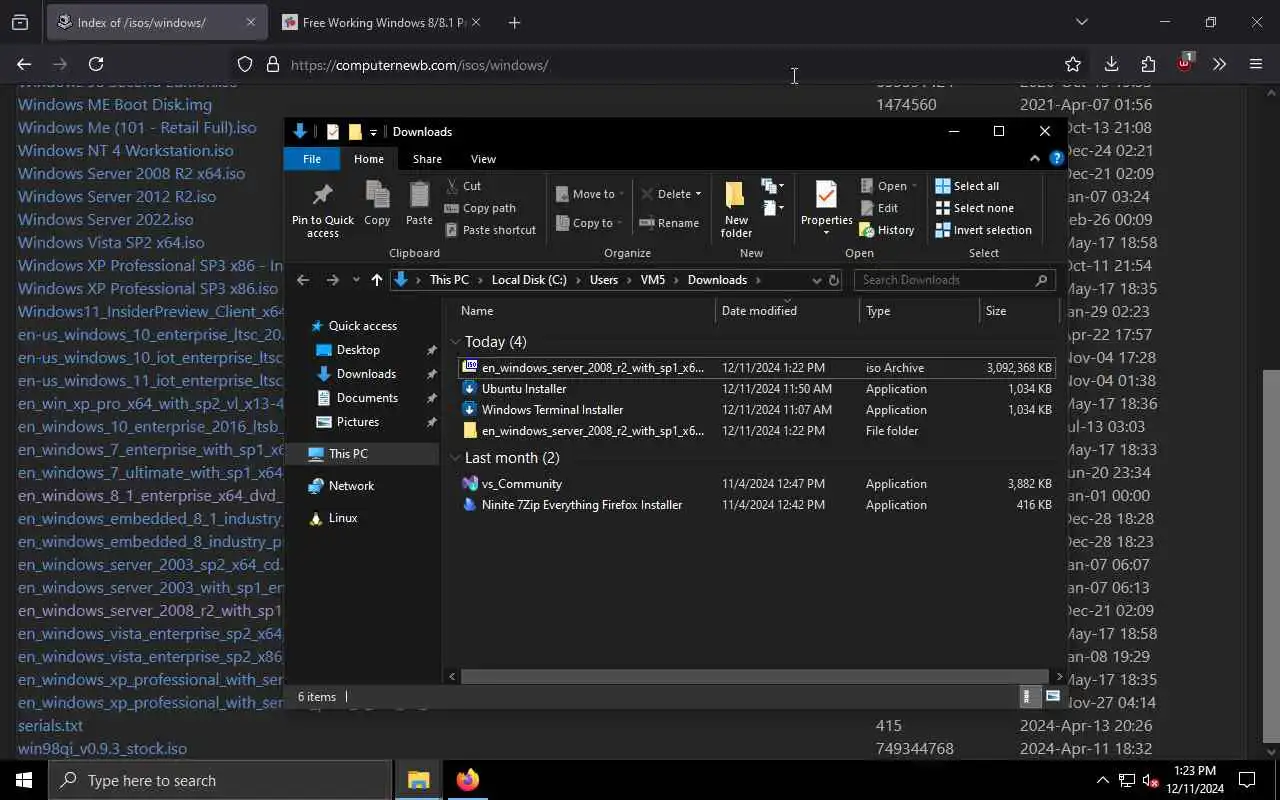Switch to the View ribbon tab

(x=483, y=159)
